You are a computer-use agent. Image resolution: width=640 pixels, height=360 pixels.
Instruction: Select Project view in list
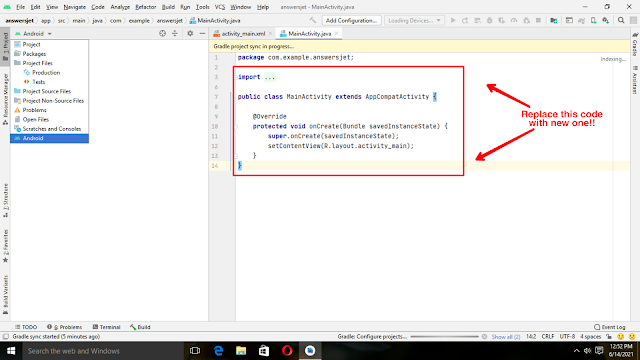49,44
